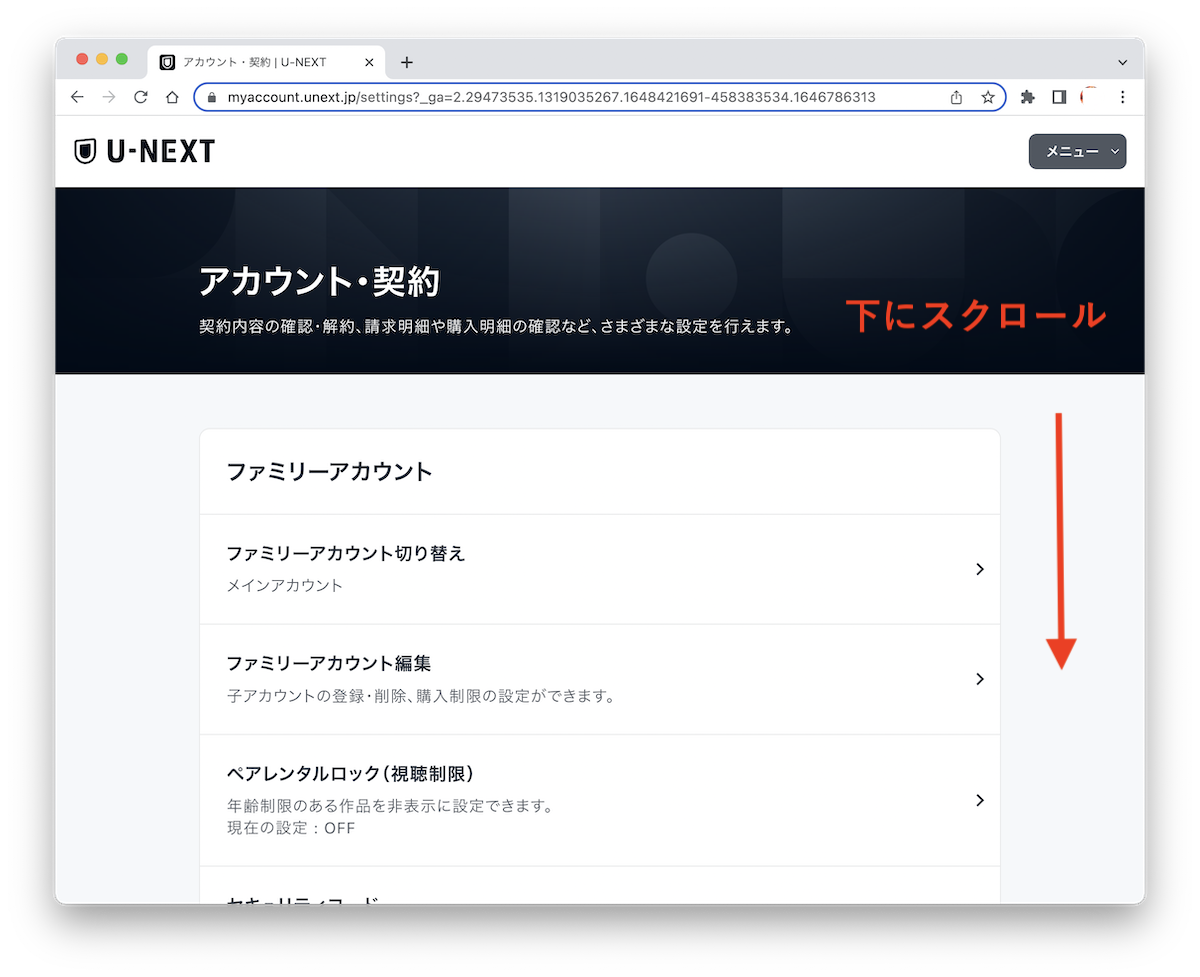Open the Chrome three-dot menu
The image size is (1200, 977).
tap(1122, 97)
